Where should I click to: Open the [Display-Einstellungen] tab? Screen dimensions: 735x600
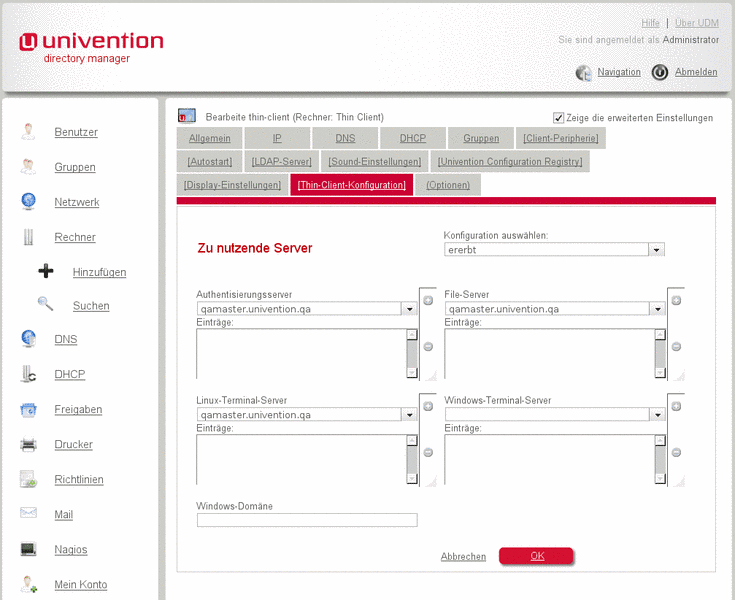[x=232, y=185]
